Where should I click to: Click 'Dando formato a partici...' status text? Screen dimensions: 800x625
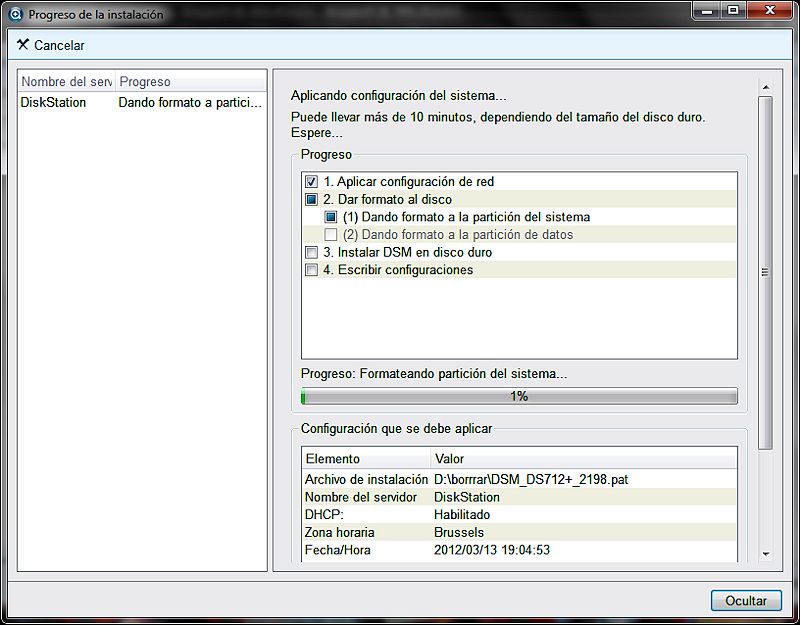point(190,103)
